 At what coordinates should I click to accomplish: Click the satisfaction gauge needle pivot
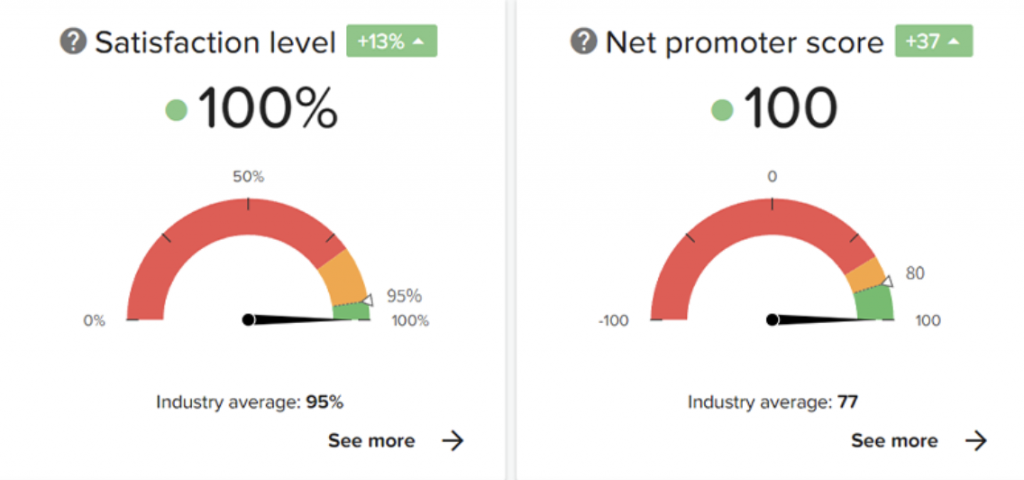click(248, 320)
